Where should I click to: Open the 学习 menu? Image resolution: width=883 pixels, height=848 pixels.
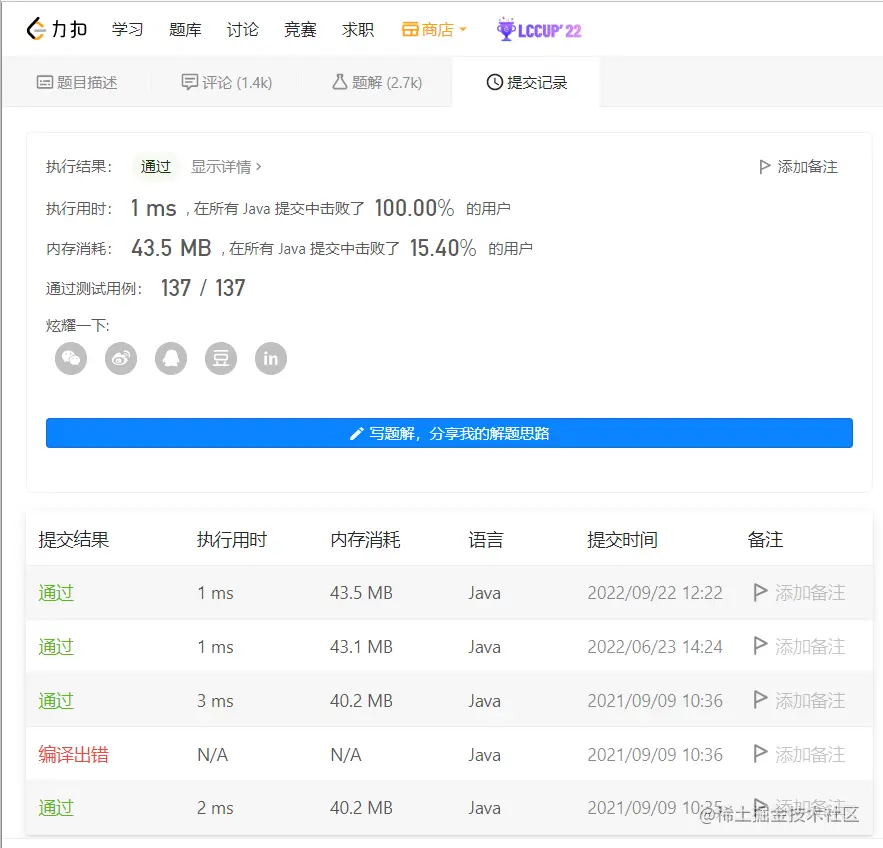(127, 29)
